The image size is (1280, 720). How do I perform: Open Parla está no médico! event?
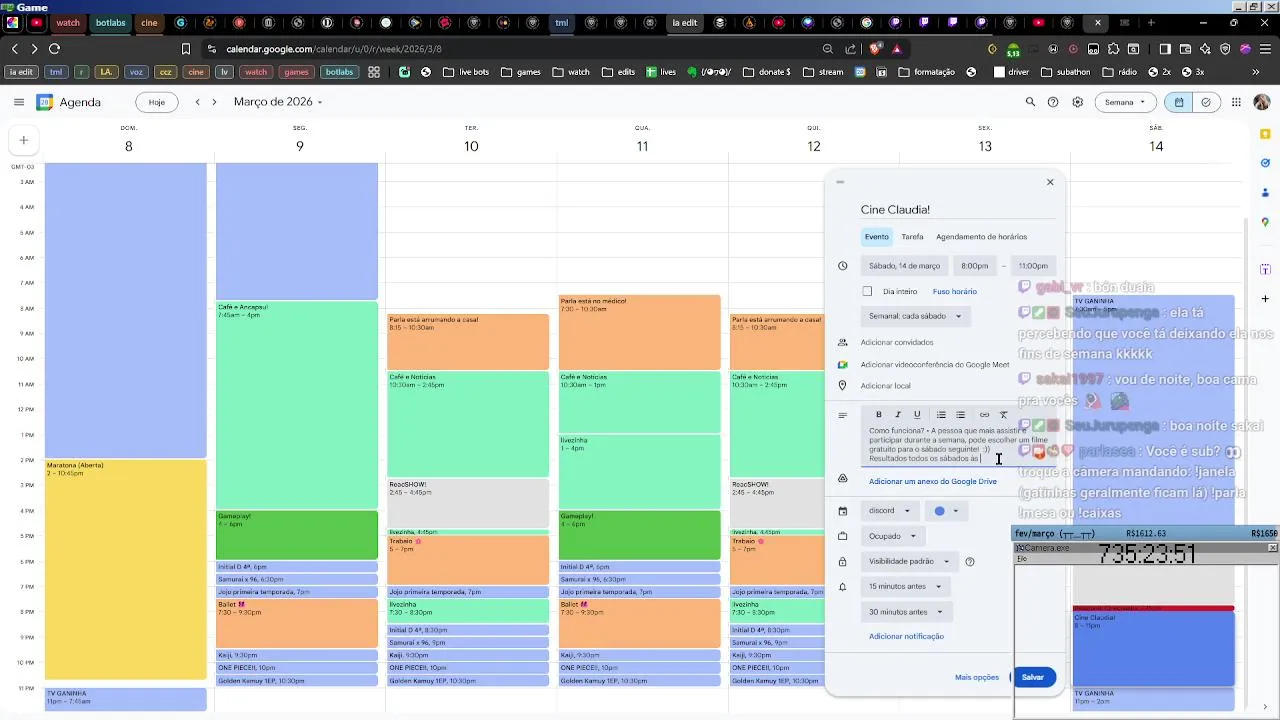(x=639, y=332)
